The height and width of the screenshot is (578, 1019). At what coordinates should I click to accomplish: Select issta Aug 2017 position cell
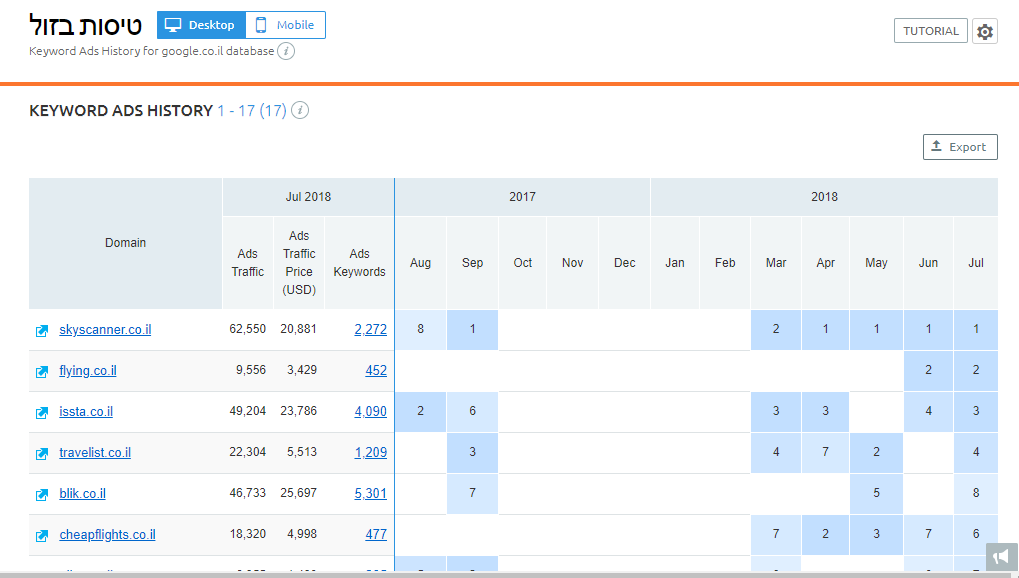pyautogui.click(x=420, y=412)
